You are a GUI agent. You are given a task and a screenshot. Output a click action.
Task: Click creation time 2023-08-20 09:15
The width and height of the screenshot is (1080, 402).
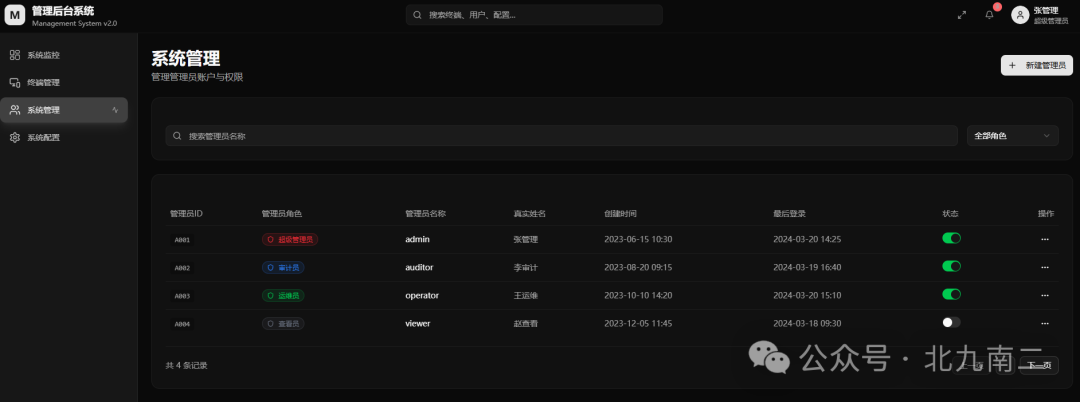pyautogui.click(x=638, y=267)
